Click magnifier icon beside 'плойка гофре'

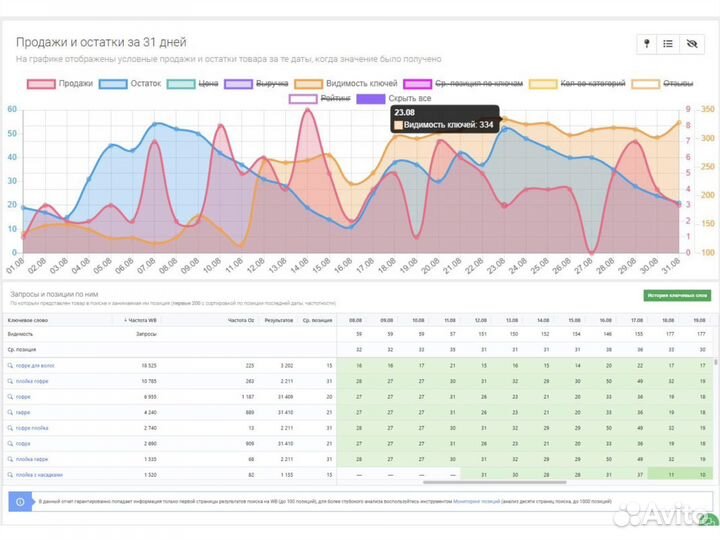11,381
